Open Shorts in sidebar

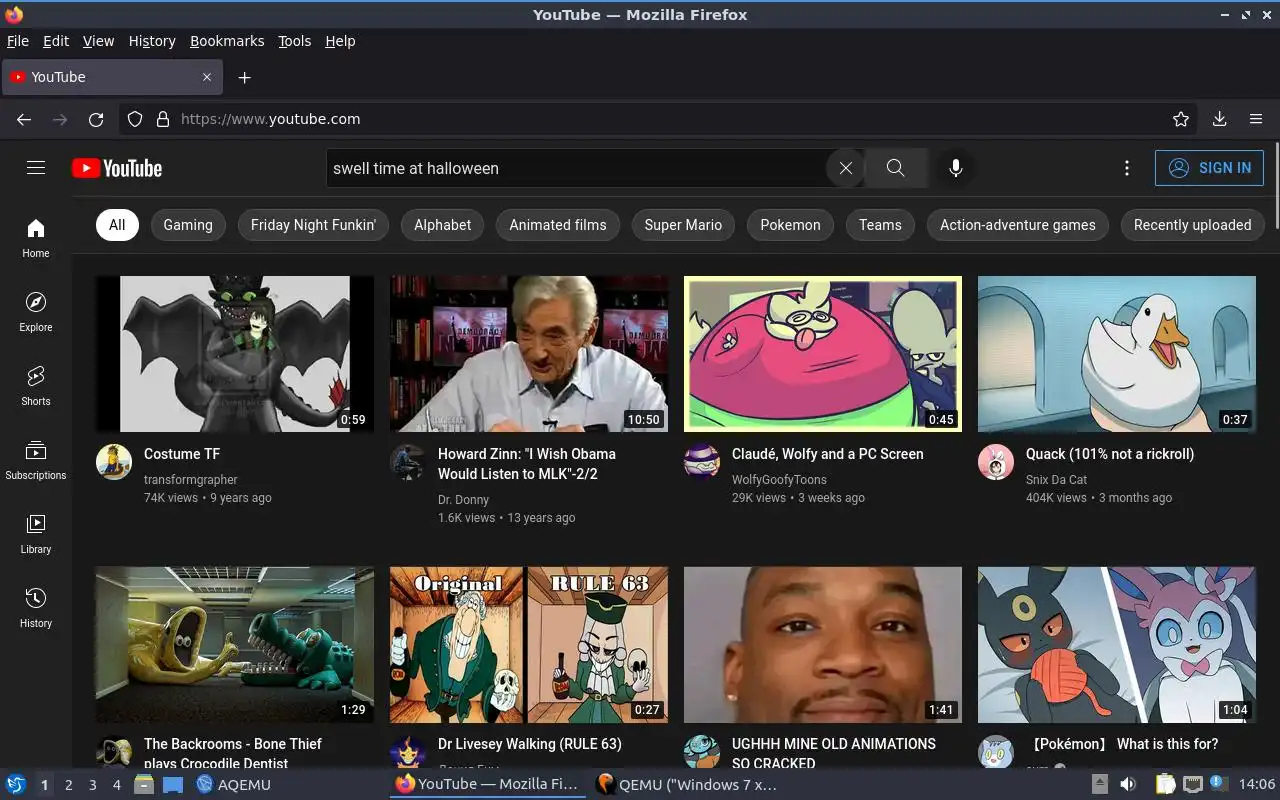click(36, 386)
